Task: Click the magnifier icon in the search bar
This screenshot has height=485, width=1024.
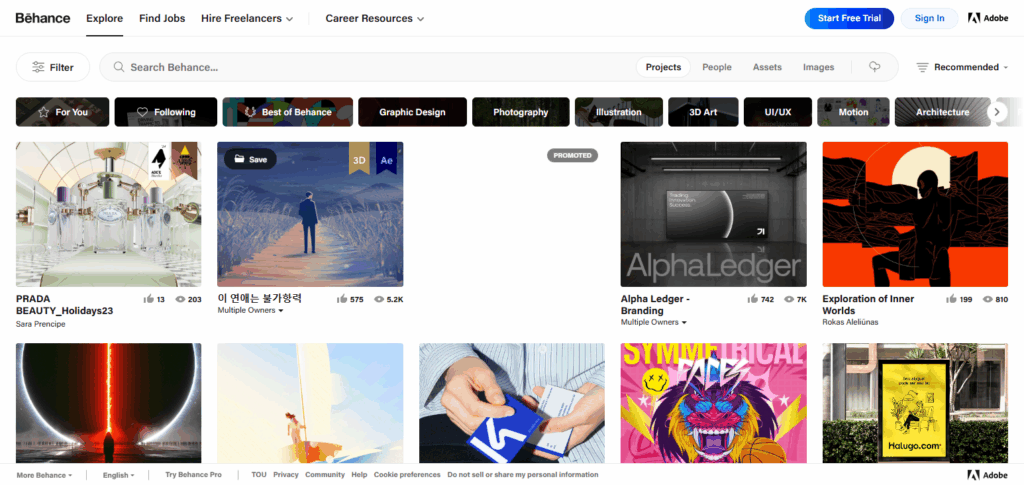Action: pos(119,67)
